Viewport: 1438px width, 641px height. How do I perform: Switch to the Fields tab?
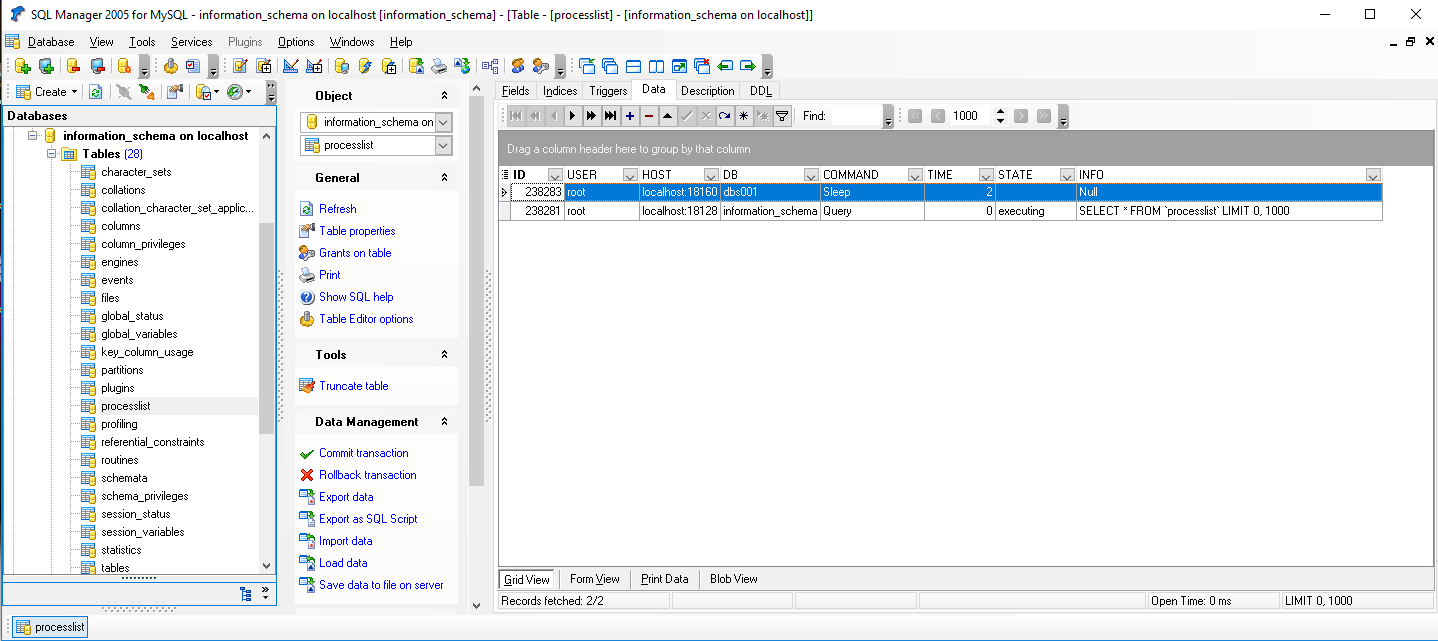coord(516,90)
